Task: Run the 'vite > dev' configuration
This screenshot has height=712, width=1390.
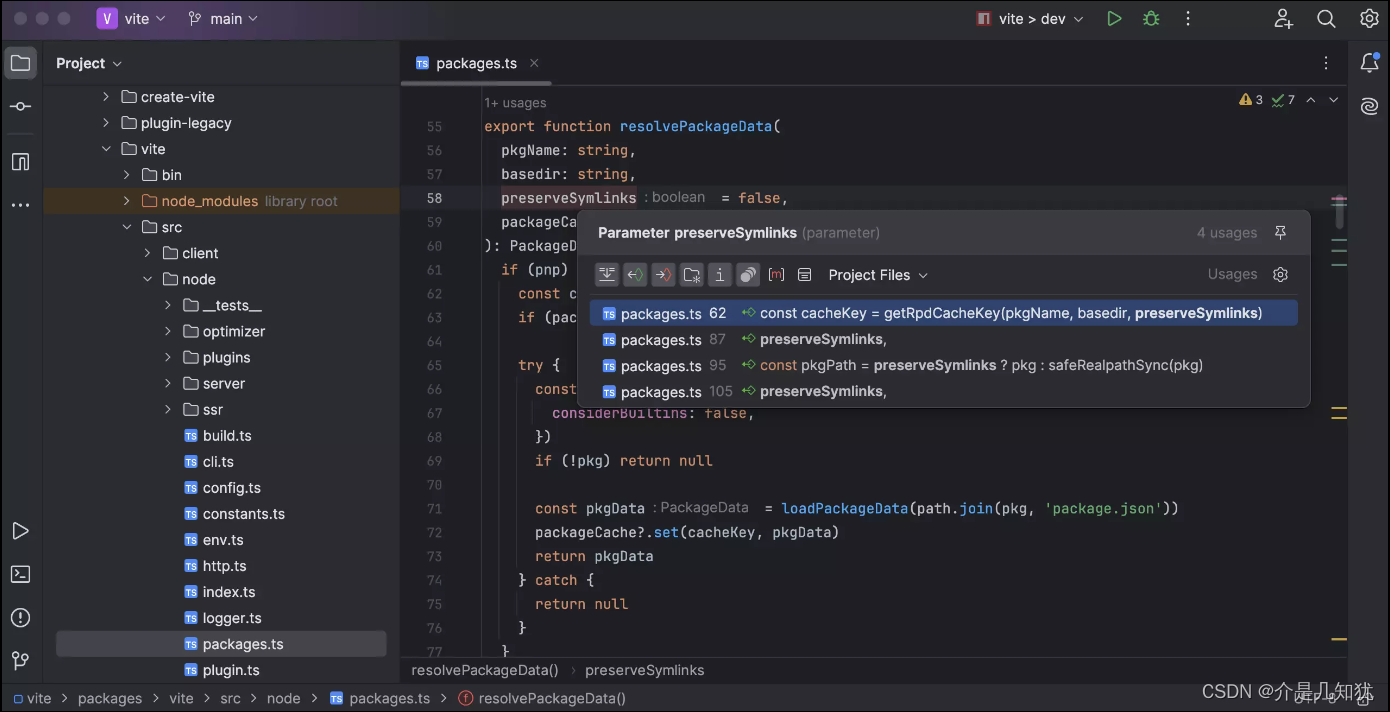Action: coord(1114,19)
